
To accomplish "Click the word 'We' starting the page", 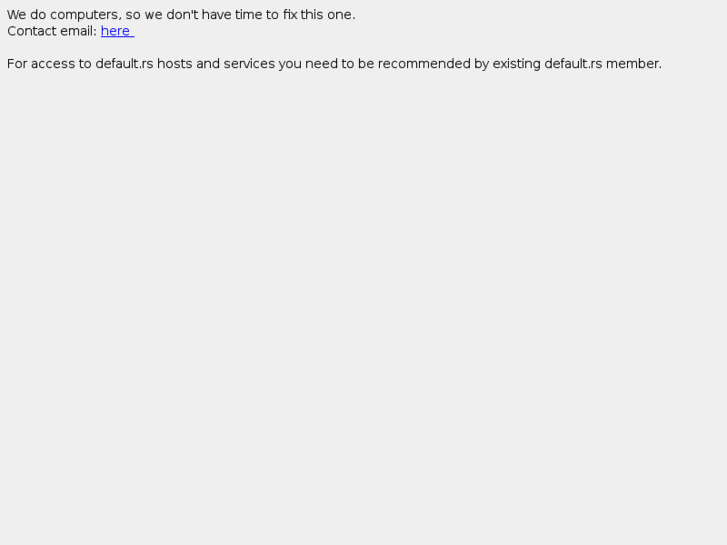I will point(17,15).
